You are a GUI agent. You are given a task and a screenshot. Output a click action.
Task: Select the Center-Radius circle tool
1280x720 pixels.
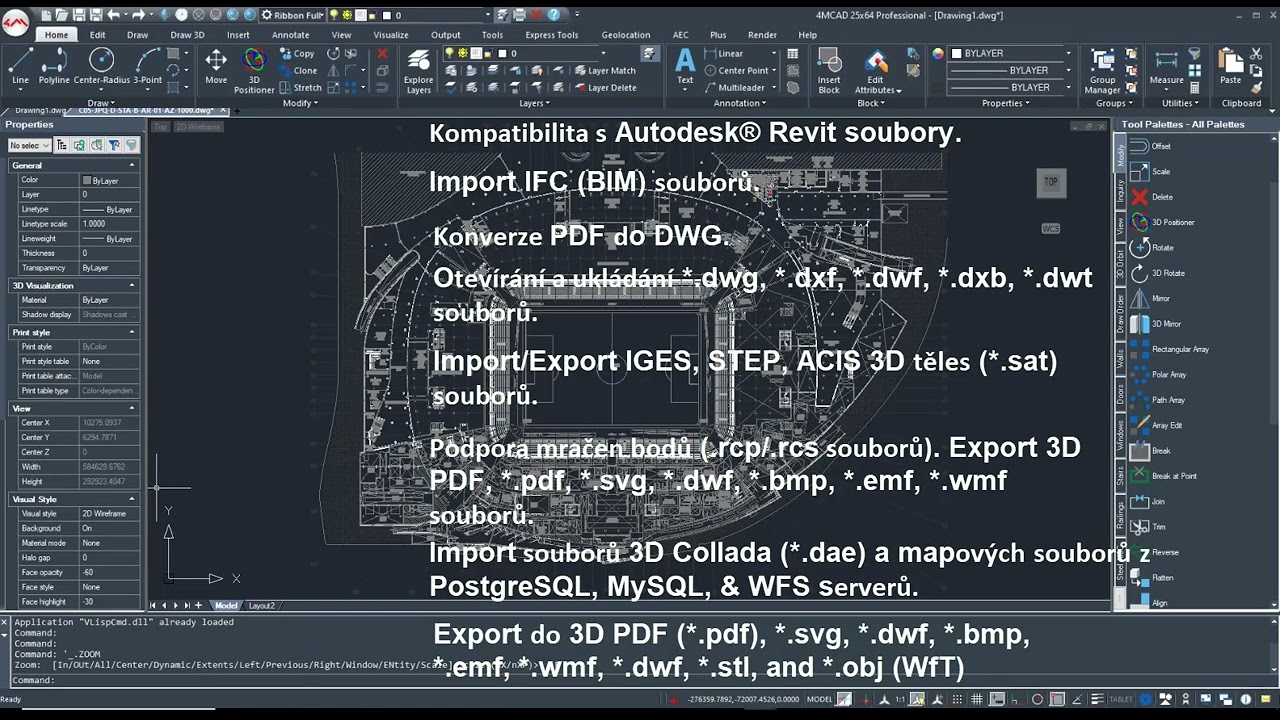(102, 66)
